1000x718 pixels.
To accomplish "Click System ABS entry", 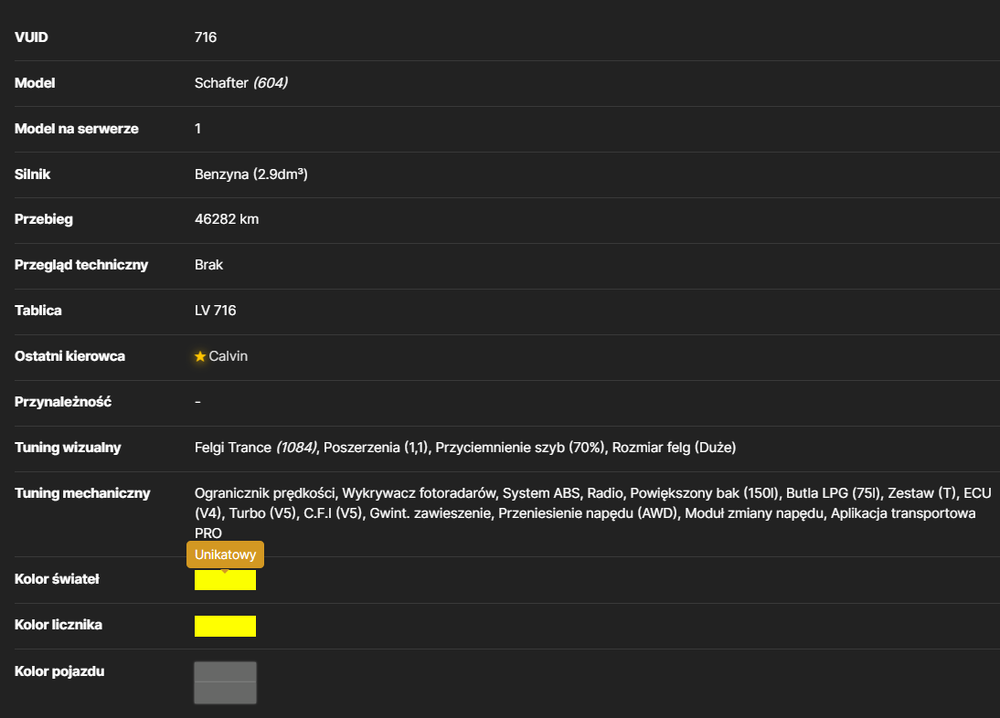I will coord(541,494).
